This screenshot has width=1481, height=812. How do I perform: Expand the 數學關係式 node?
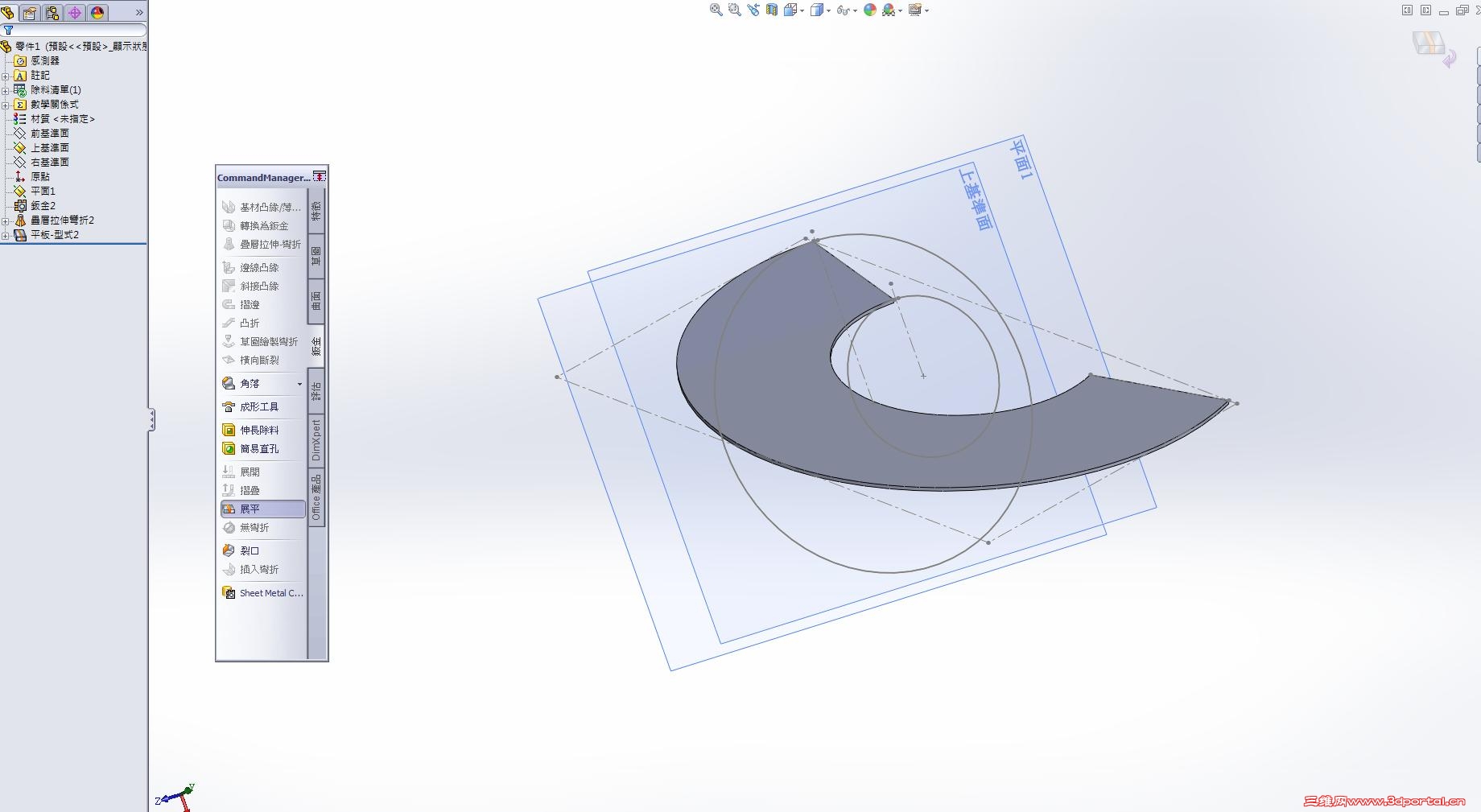(x=5, y=105)
